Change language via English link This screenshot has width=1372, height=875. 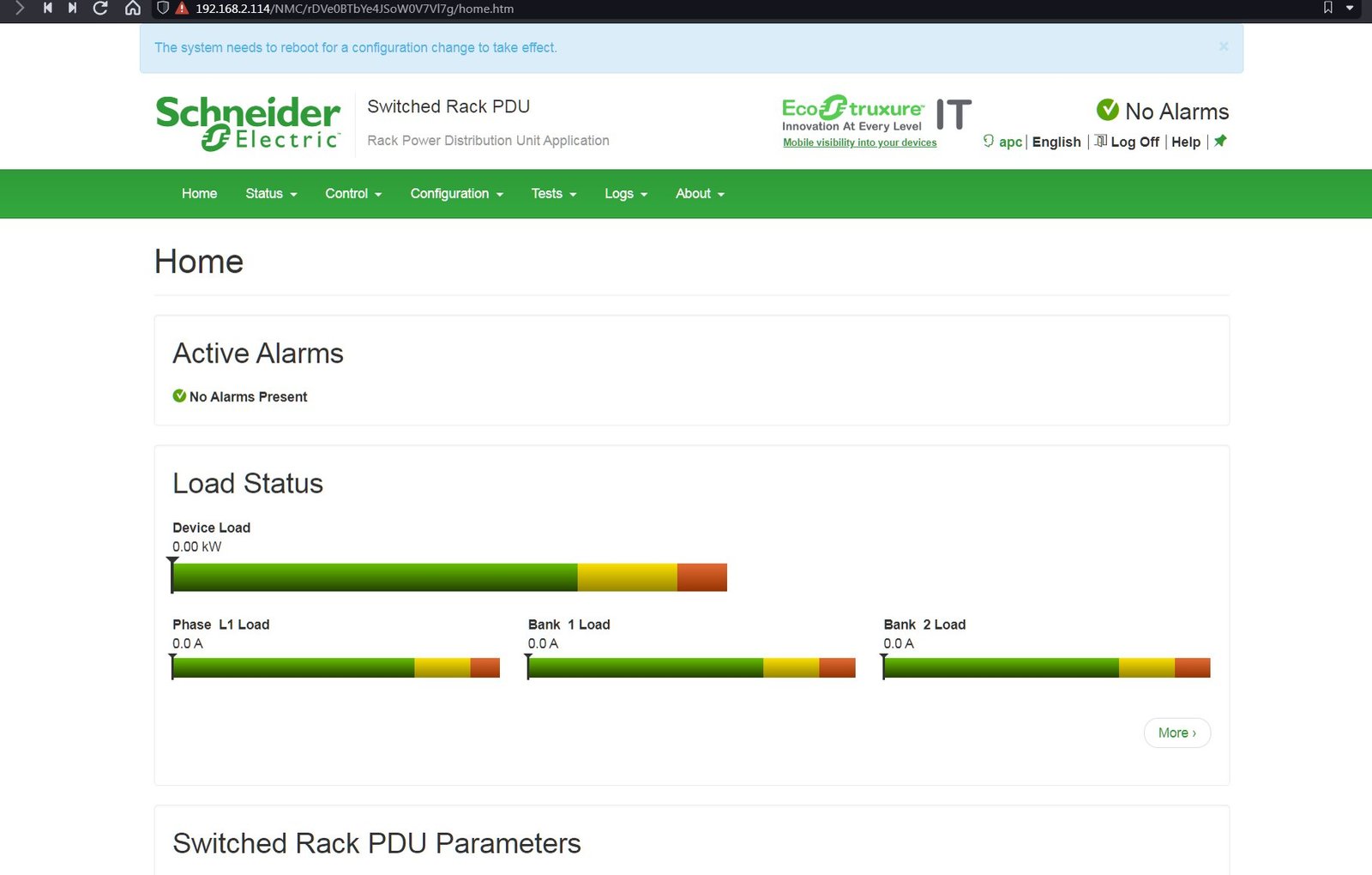[x=1056, y=142]
